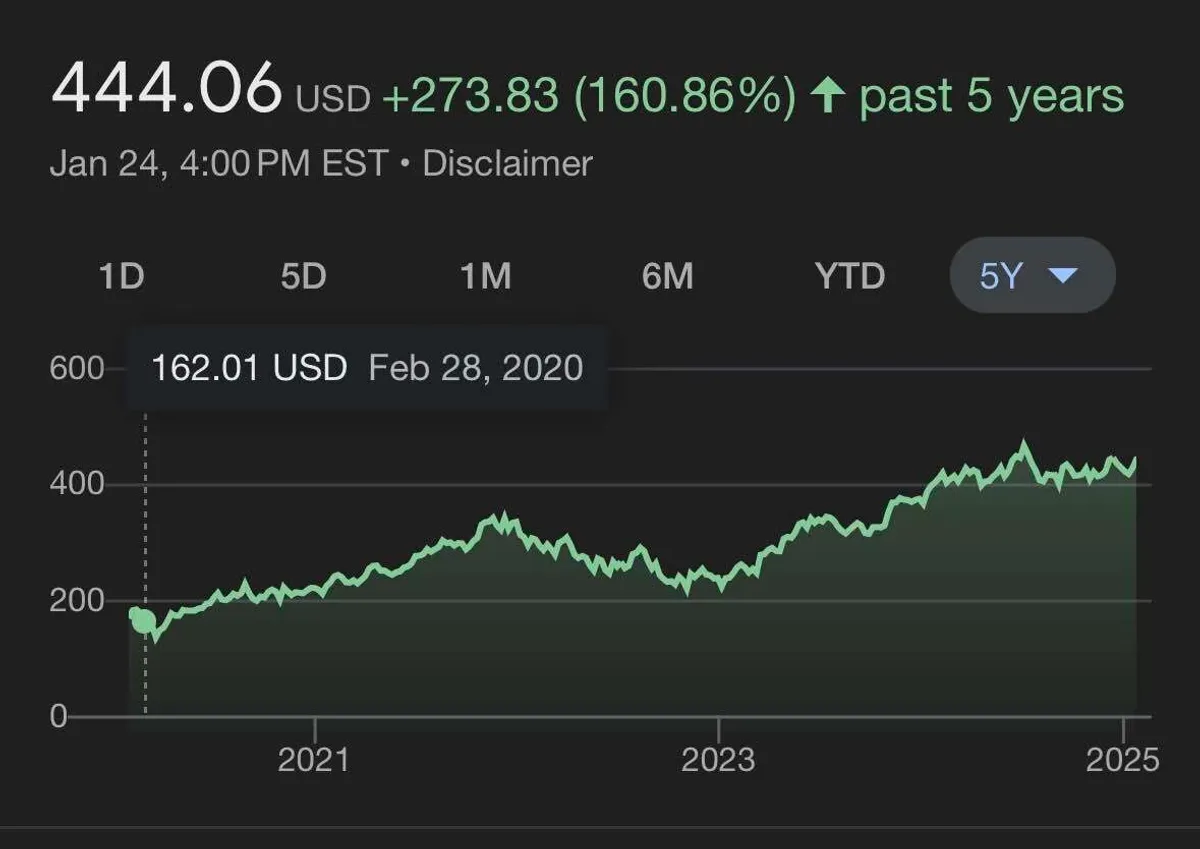Switch the chart to YTD view
Viewport: 1200px width, 849px height.
(849, 275)
